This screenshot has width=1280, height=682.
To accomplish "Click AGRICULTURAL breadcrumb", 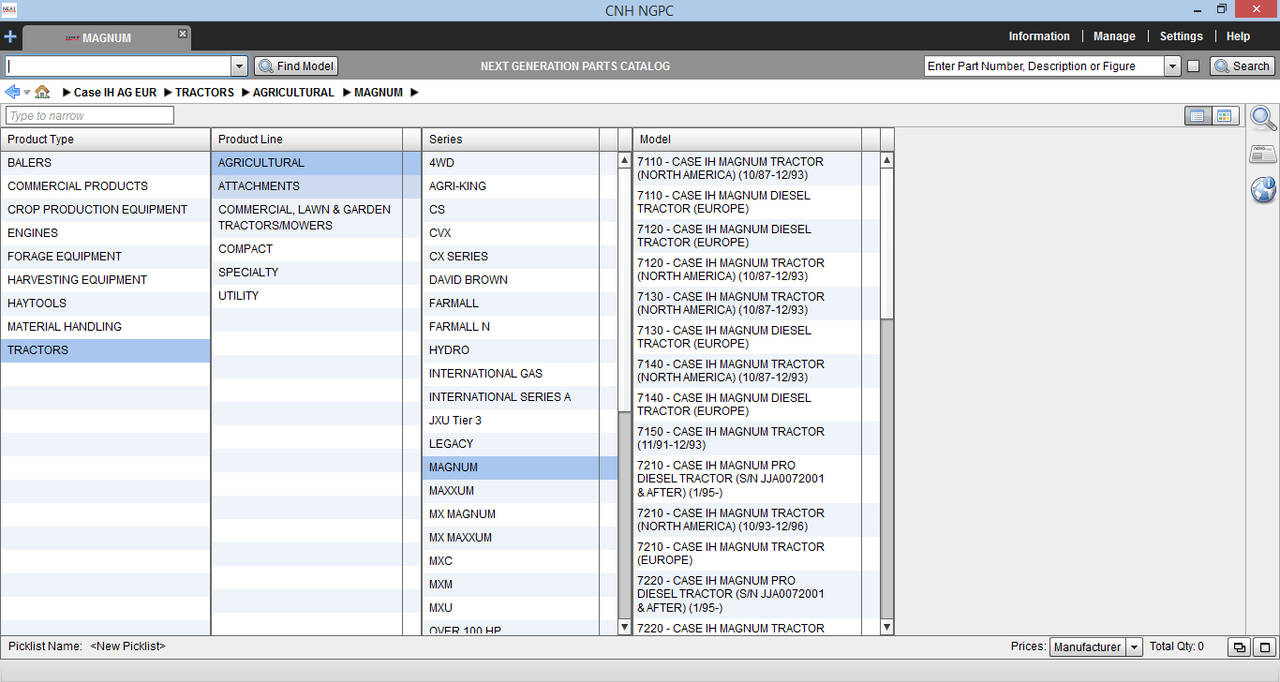I will point(293,92).
